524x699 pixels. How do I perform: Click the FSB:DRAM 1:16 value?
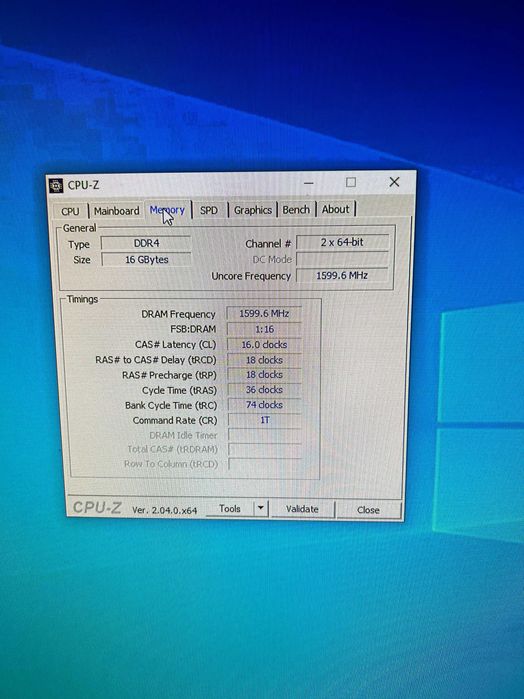coord(264,329)
